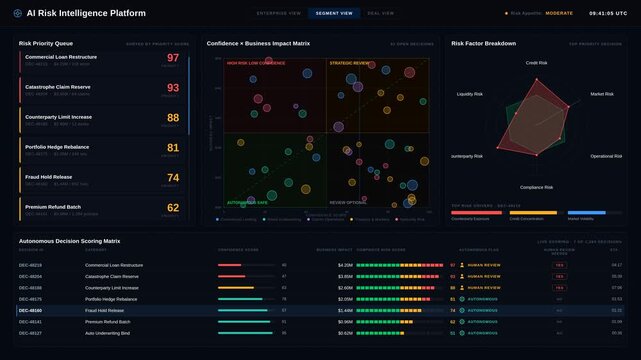Click the person icon in the Counterparty Limit Increase table row

pos(462,288)
